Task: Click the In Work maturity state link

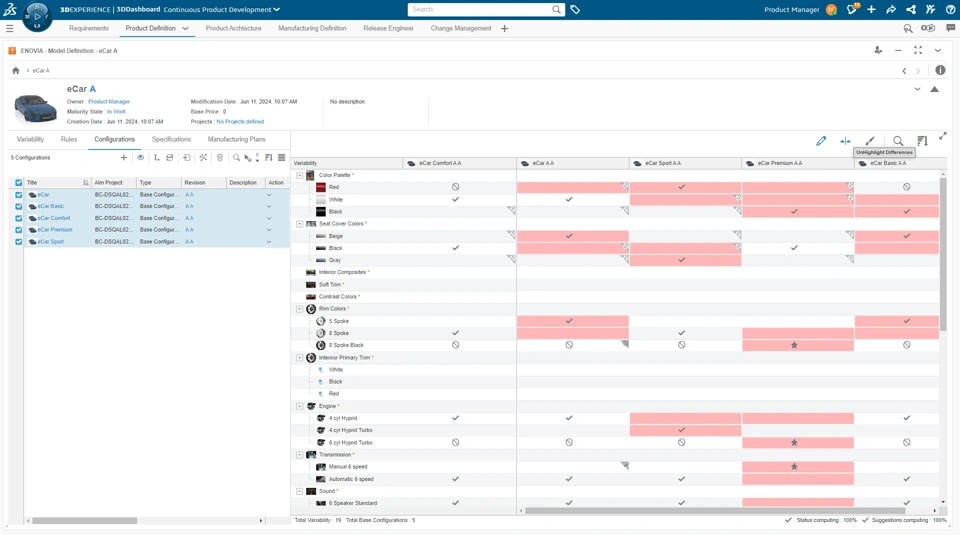Action: (116, 111)
